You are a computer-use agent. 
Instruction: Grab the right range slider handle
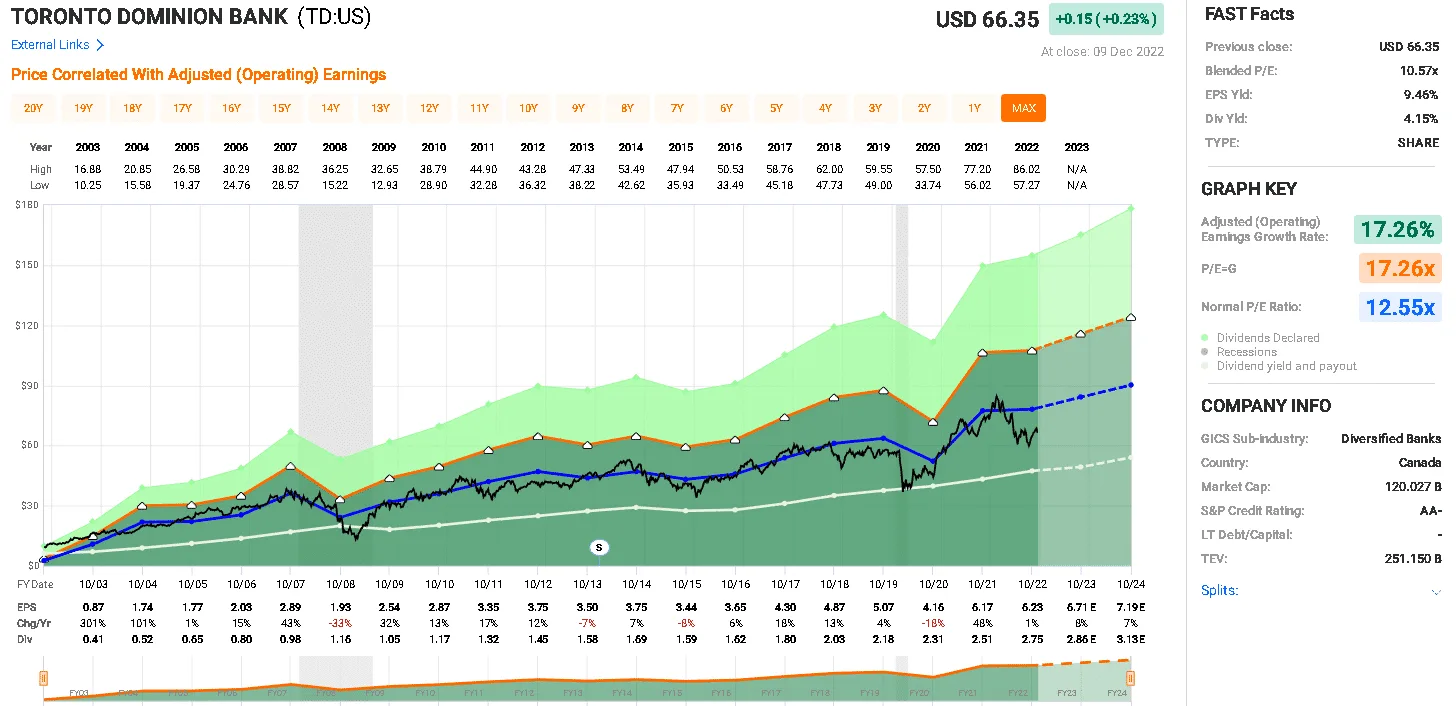[x=1131, y=678]
